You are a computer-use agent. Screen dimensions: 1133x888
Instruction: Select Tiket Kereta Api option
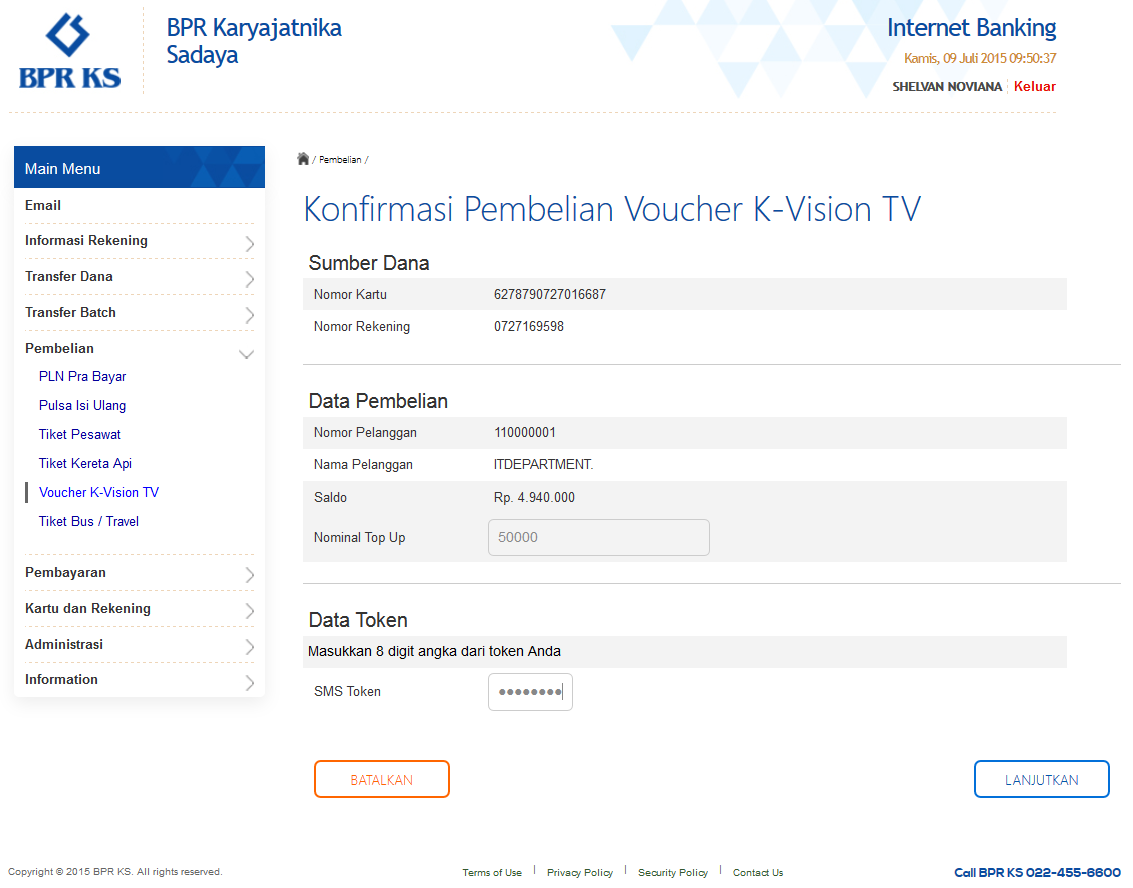pos(86,464)
